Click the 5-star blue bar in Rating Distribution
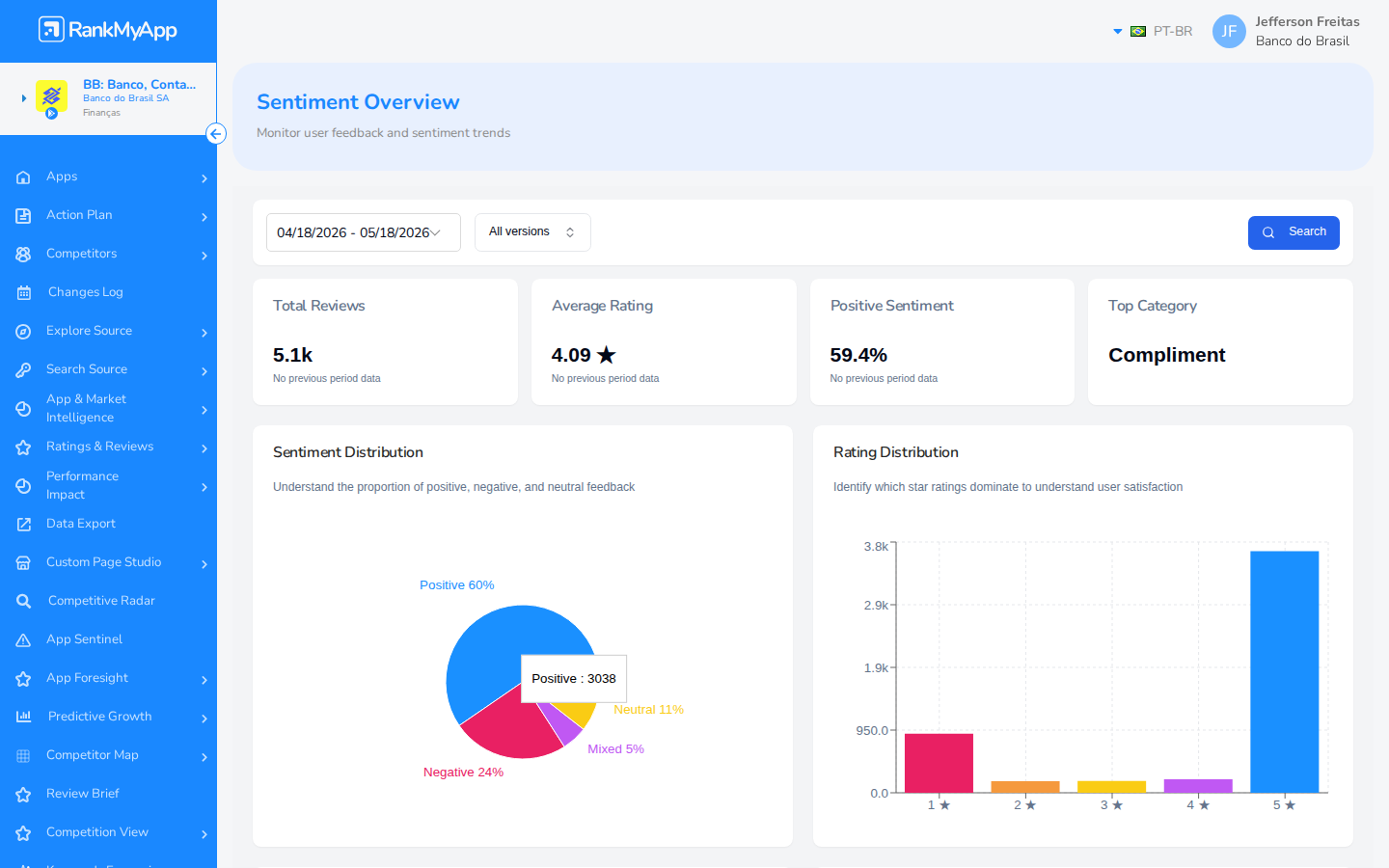 (1284, 672)
